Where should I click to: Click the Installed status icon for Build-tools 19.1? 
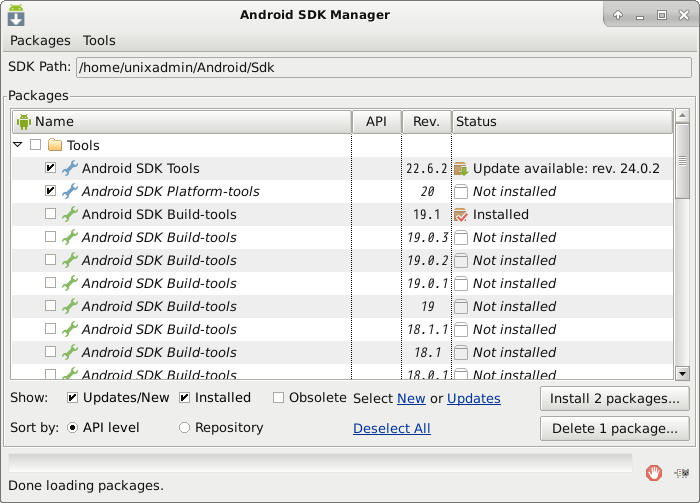pos(461,215)
